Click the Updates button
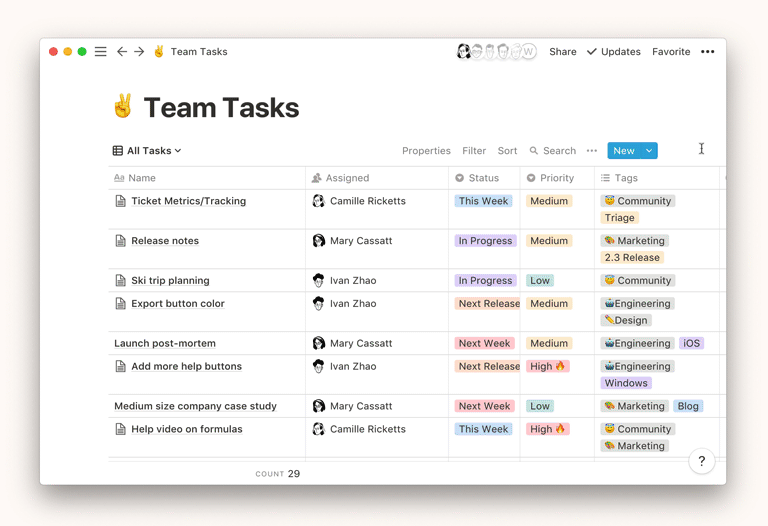This screenshot has height=526, width=768. pos(613,52)
